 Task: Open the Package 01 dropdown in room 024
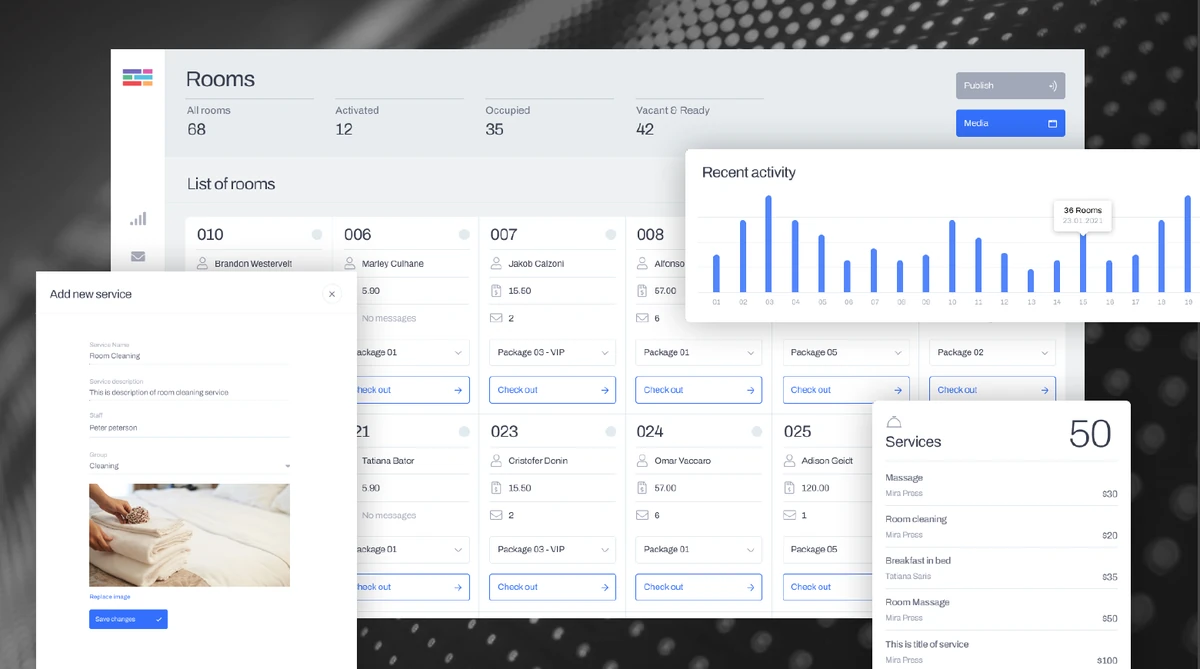[x=699, y=550]
